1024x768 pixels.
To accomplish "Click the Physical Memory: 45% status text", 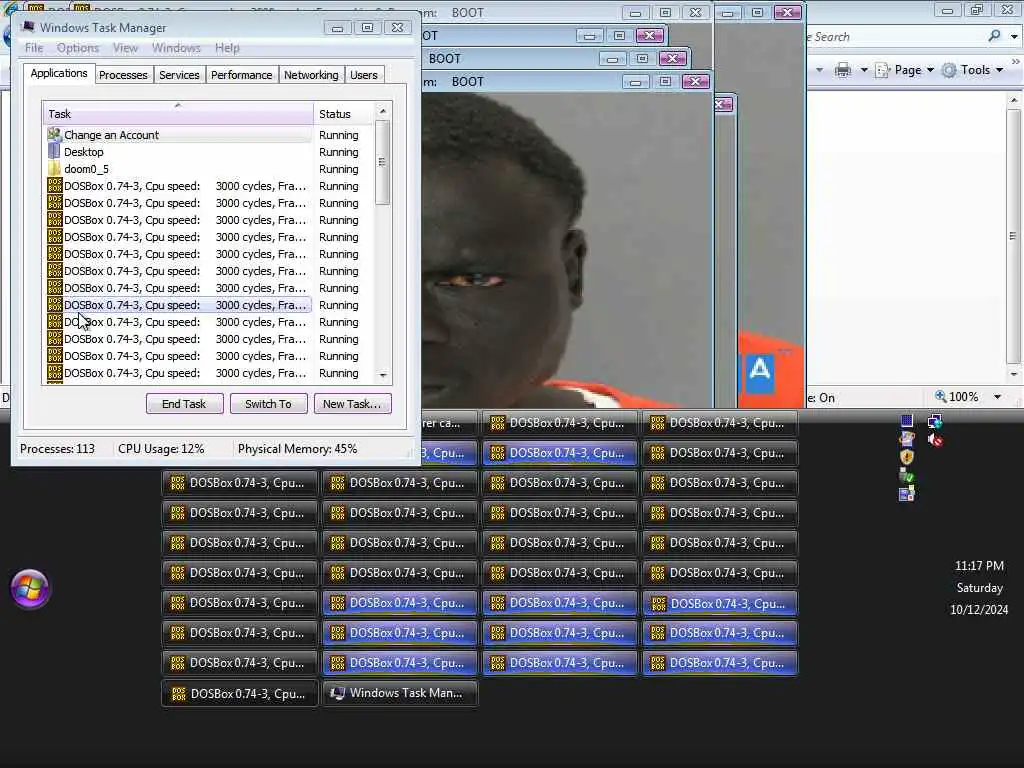I will pyautogui.click(x=297, y=449).
